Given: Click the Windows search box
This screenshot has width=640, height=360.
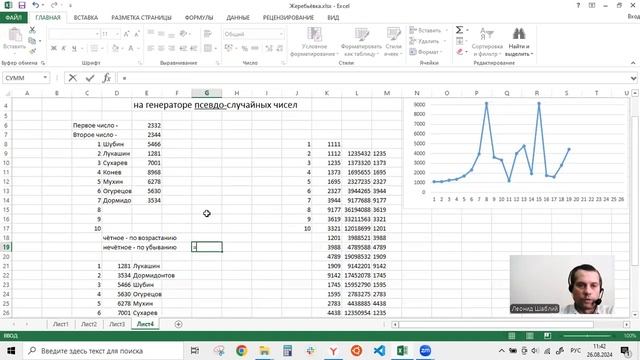Looking at the screenshot, I should pos(102,351).
